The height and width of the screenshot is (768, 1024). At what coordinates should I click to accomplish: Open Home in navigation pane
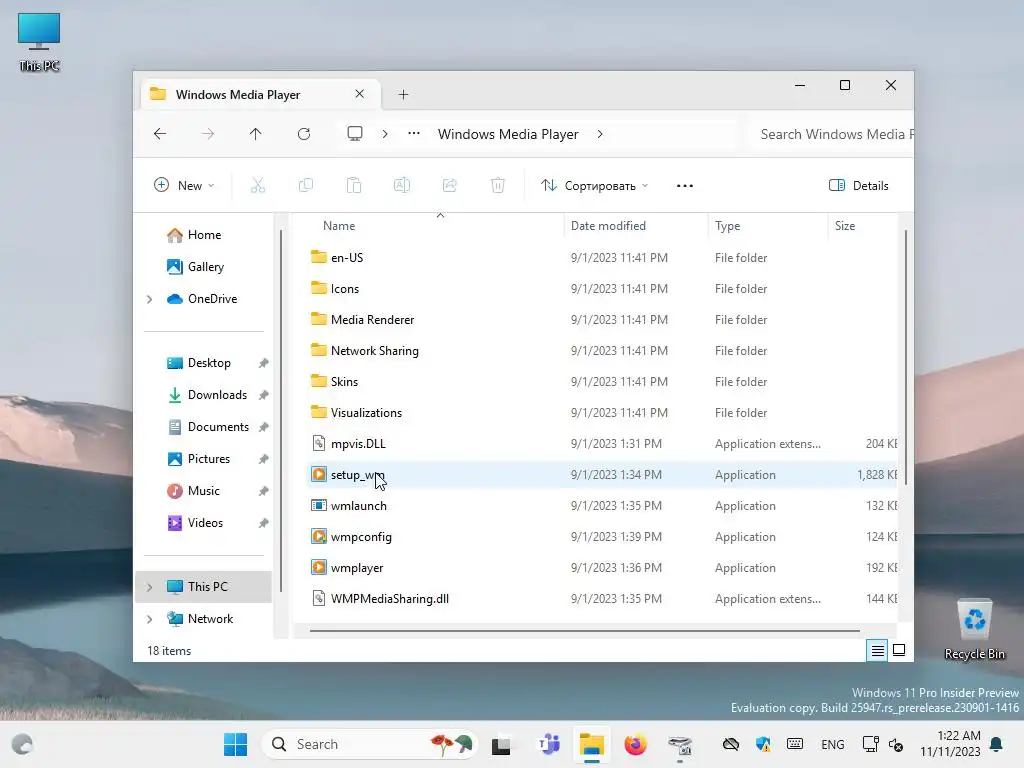click(x=205, y=234)
